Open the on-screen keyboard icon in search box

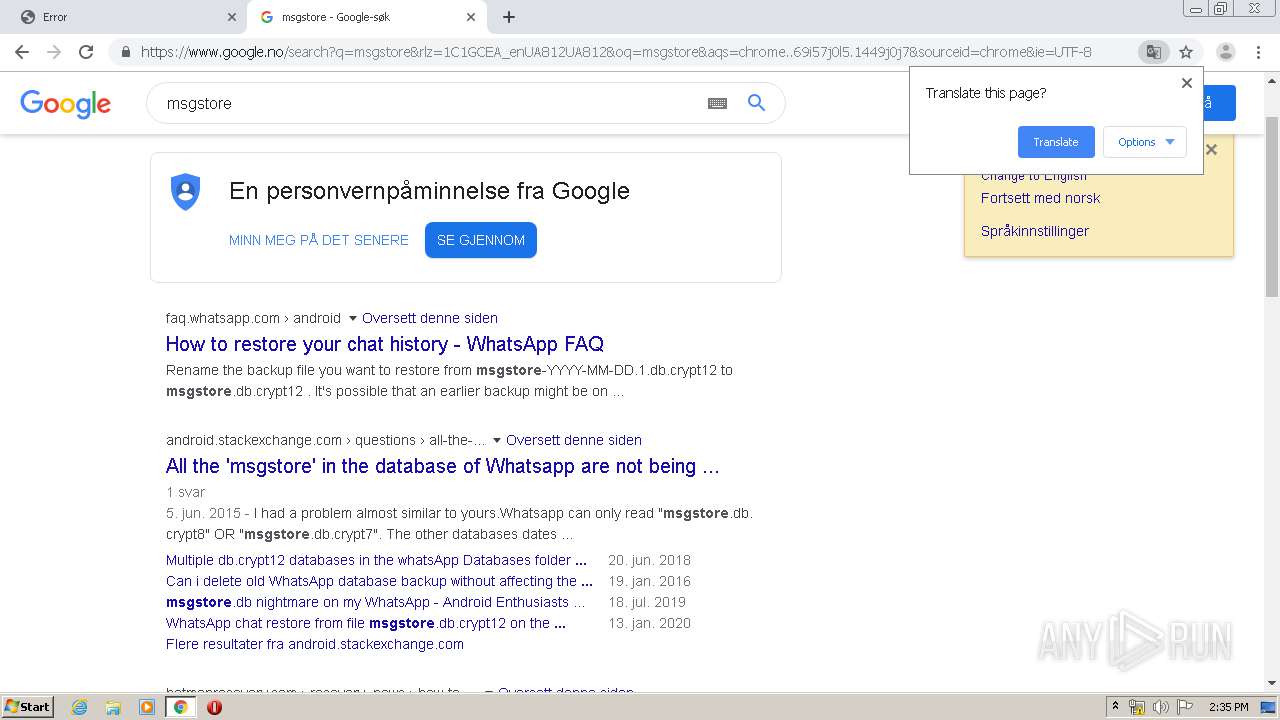(x=717, y=103)
